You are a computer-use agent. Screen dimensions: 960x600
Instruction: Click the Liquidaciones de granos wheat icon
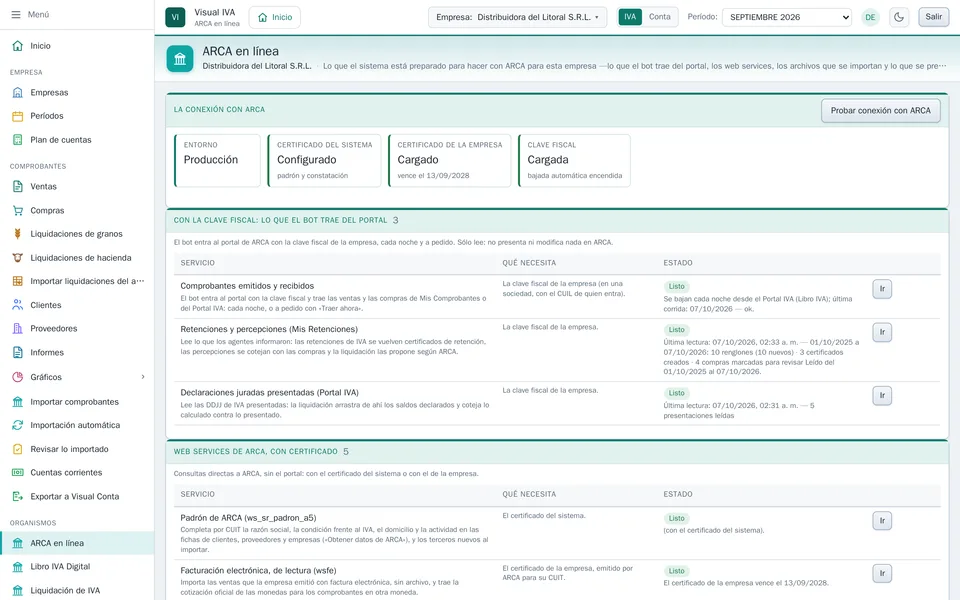tap(18, 233)
